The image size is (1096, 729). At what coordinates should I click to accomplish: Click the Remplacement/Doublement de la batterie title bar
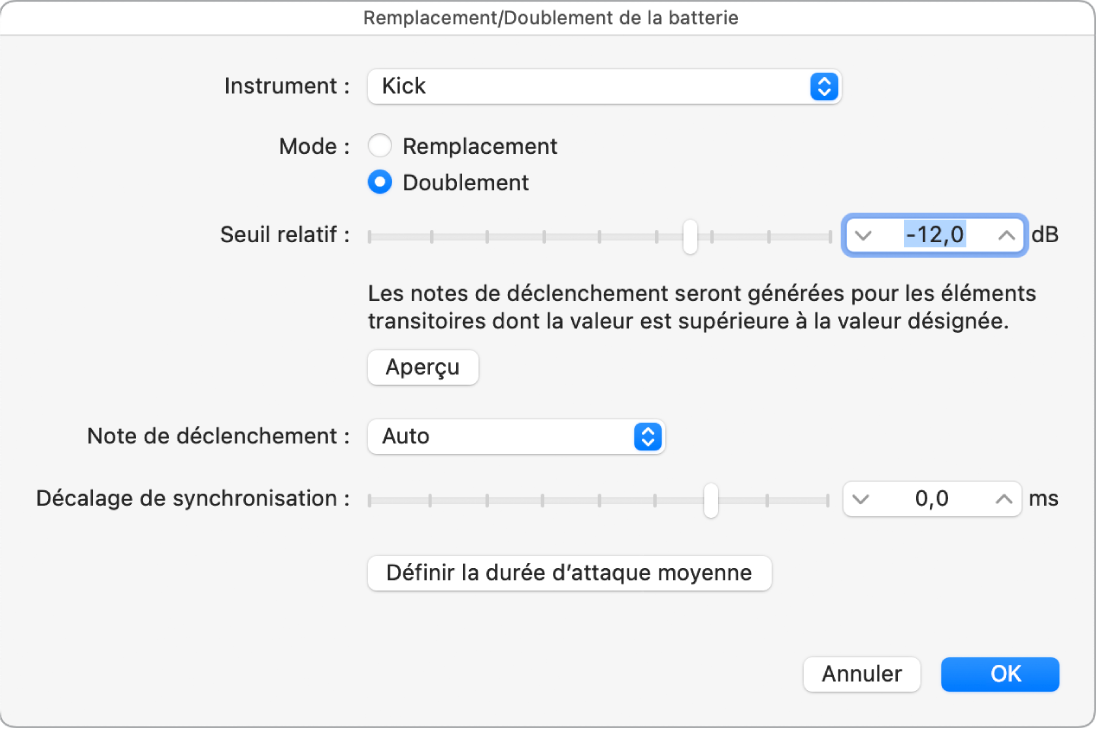coord(548,17)
